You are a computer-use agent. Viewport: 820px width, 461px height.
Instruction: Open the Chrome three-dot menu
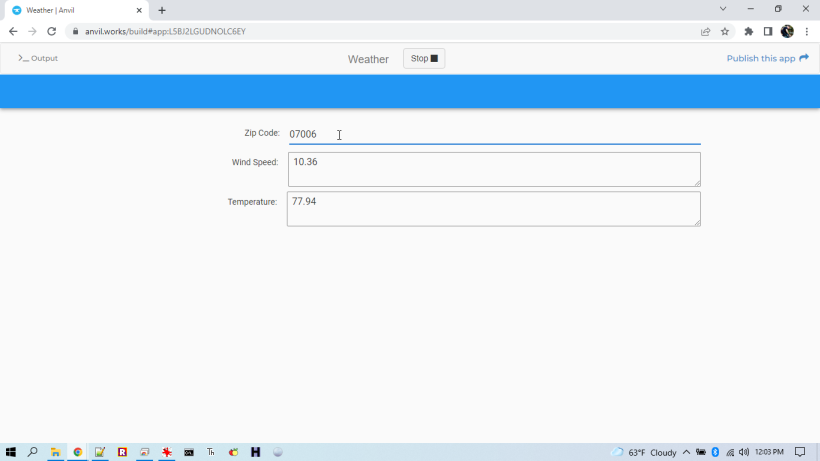pyautogui.click(x=807, y=31)
